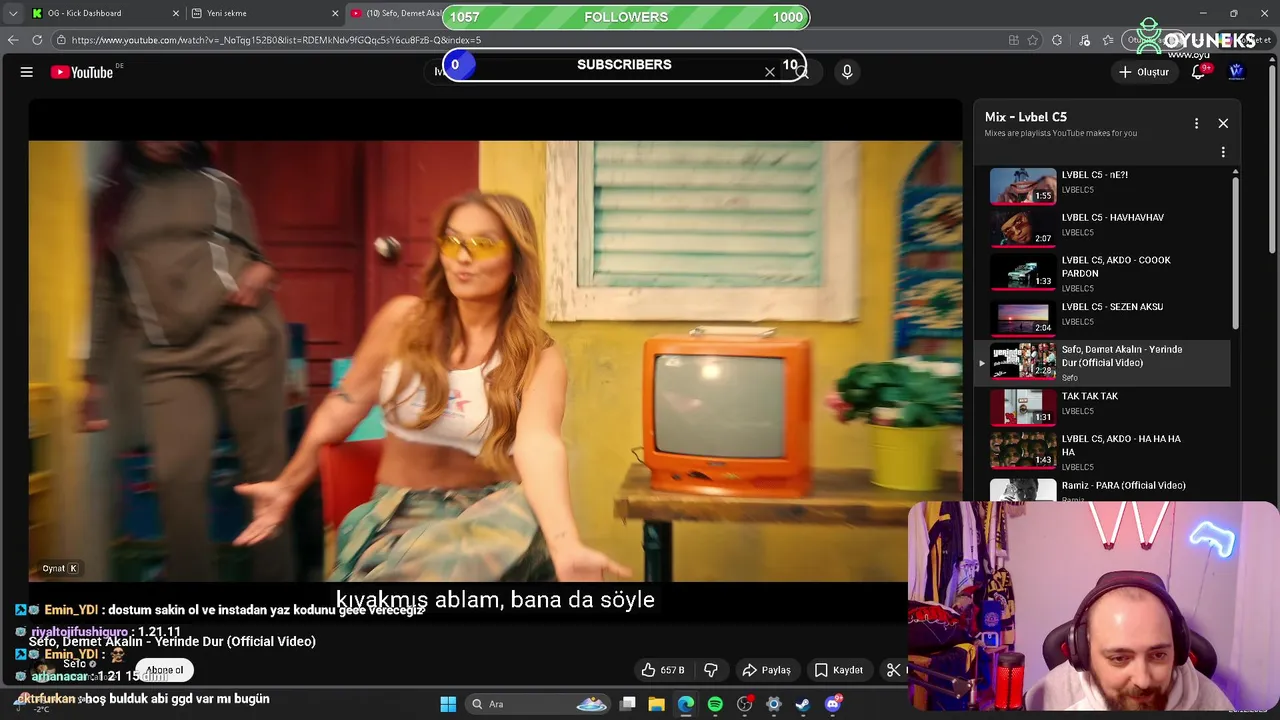Open the Windows Start menu
This screenshot has height=720, width=1280.
pos(448,704)
